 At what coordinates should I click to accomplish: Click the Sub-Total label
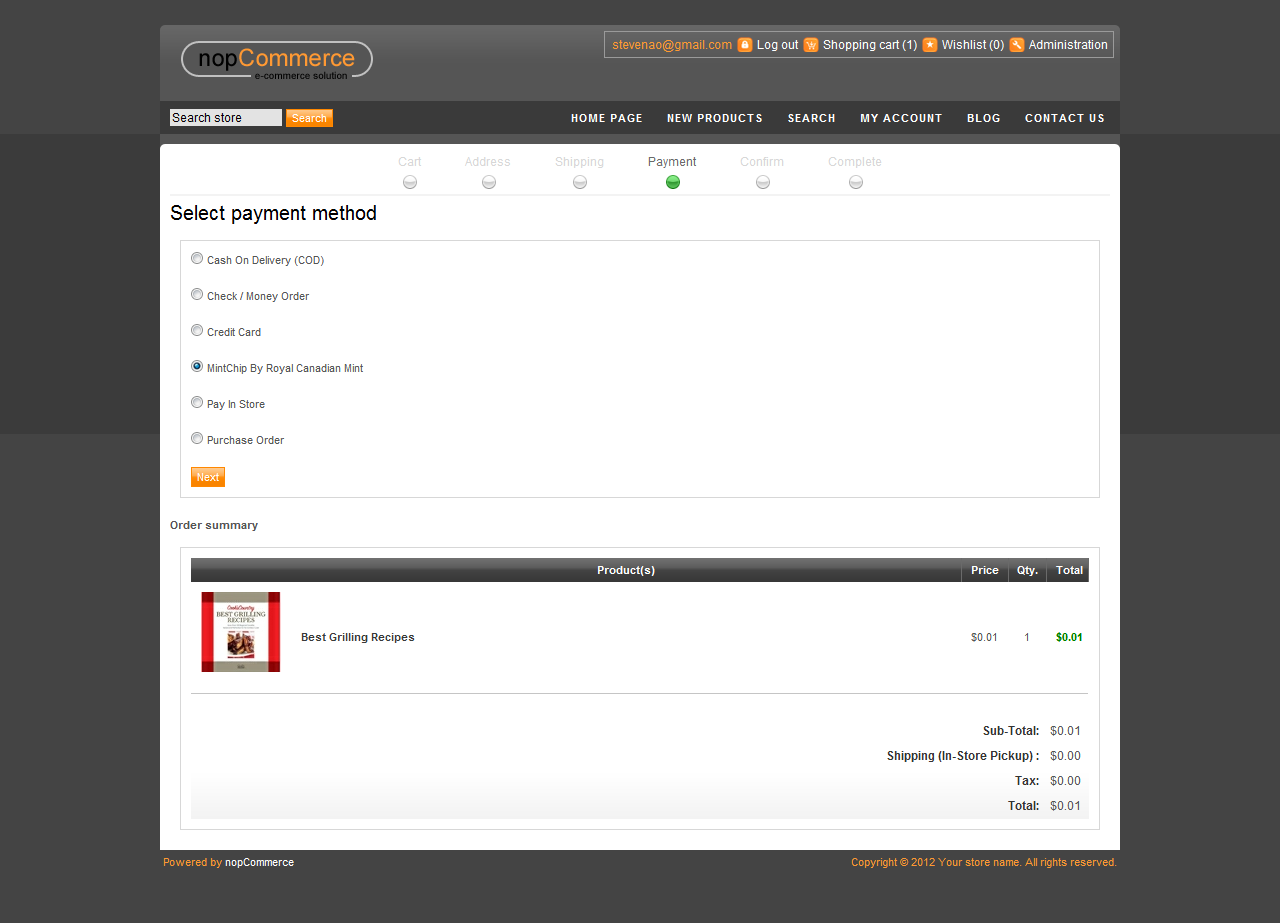pos(1011,731)
